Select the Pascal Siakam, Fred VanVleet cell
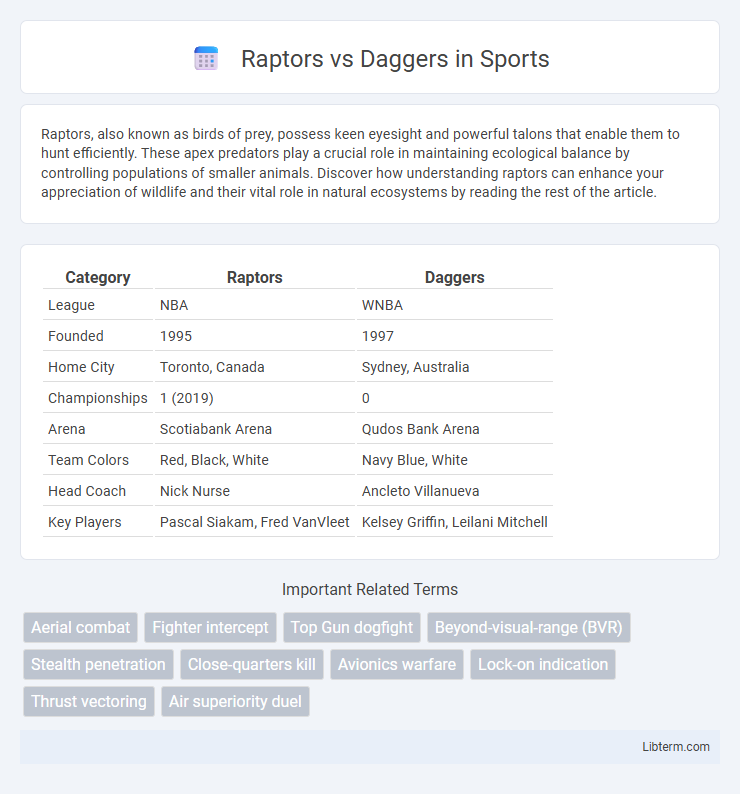740x794 pixels. pos(255,522)
